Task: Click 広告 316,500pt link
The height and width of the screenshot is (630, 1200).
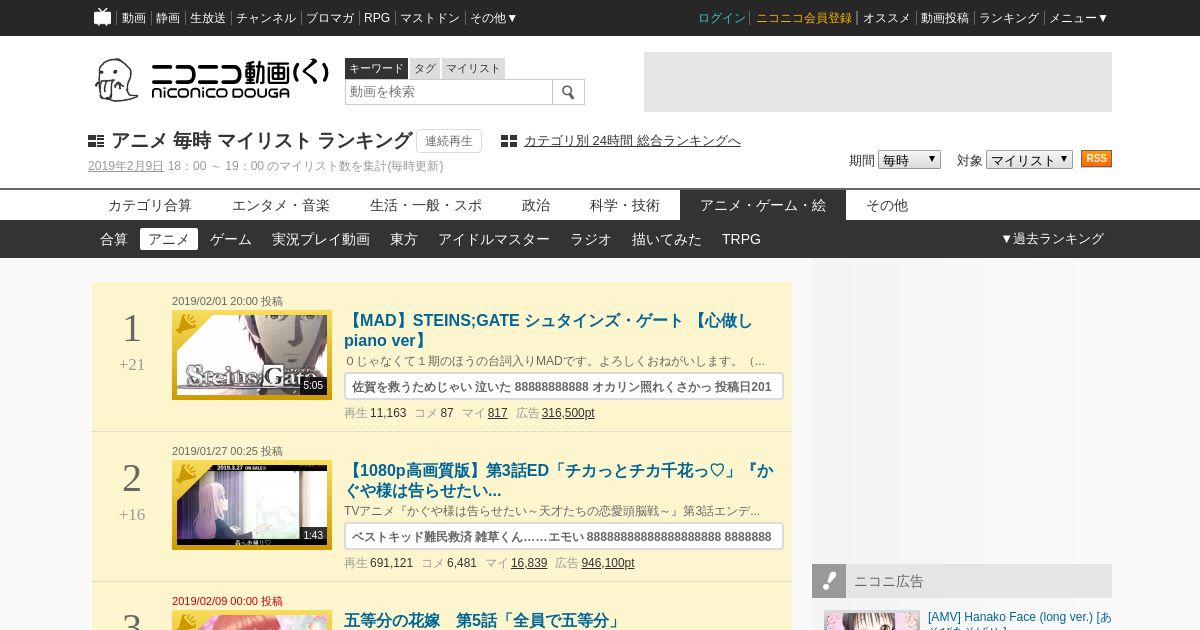Action: click(x=568, y=413)
